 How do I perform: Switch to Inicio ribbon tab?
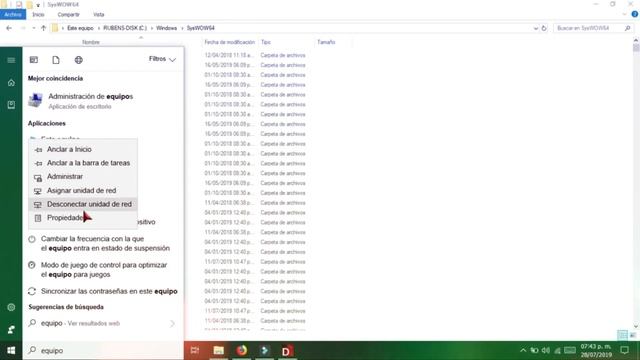pyautogui.click(x=38, y=15)
